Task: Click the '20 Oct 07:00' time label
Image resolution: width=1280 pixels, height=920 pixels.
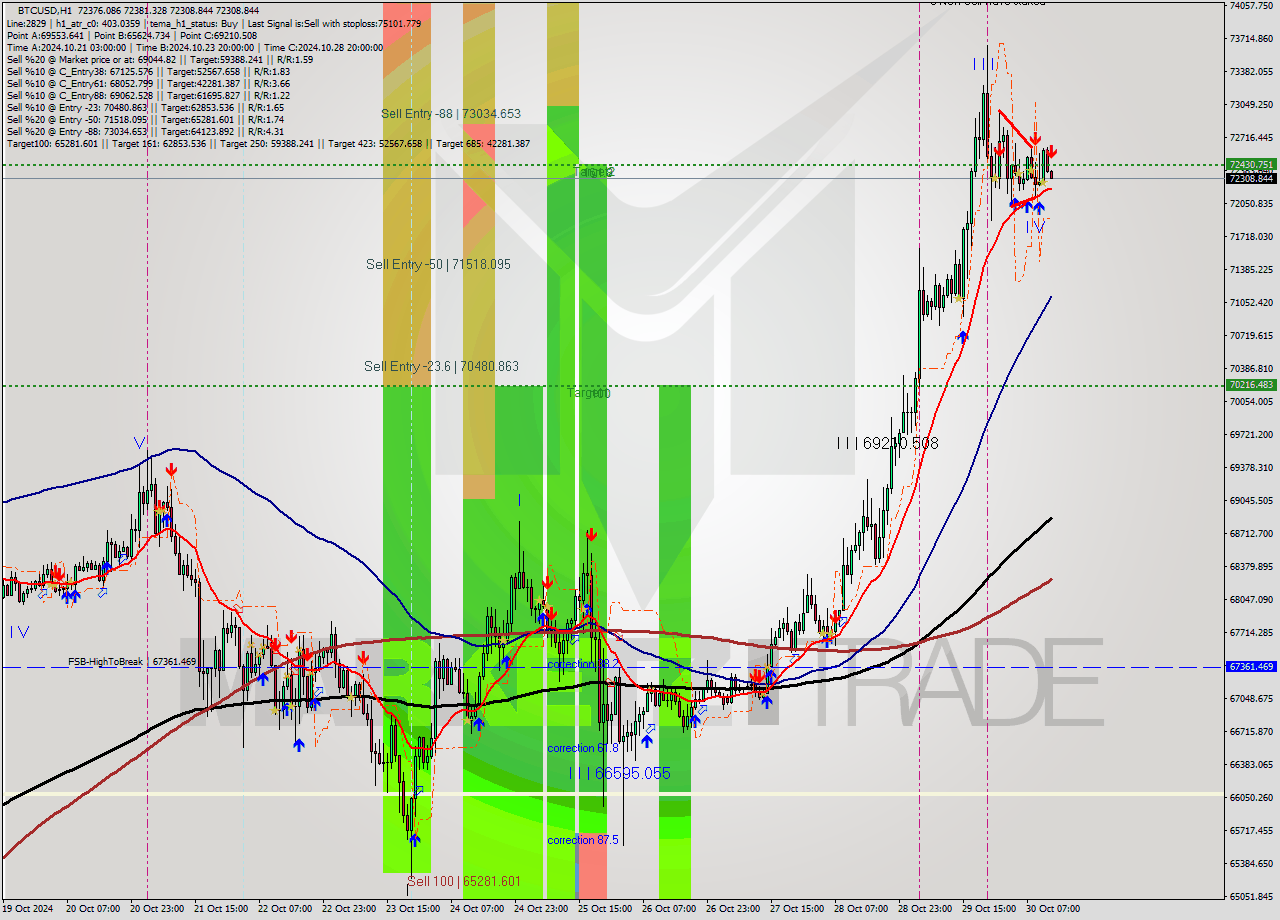Action: (x=91, y=909)
